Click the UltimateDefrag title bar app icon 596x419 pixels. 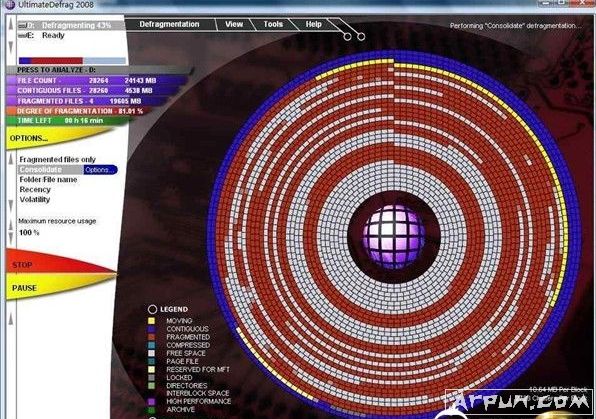click(10, 5)
